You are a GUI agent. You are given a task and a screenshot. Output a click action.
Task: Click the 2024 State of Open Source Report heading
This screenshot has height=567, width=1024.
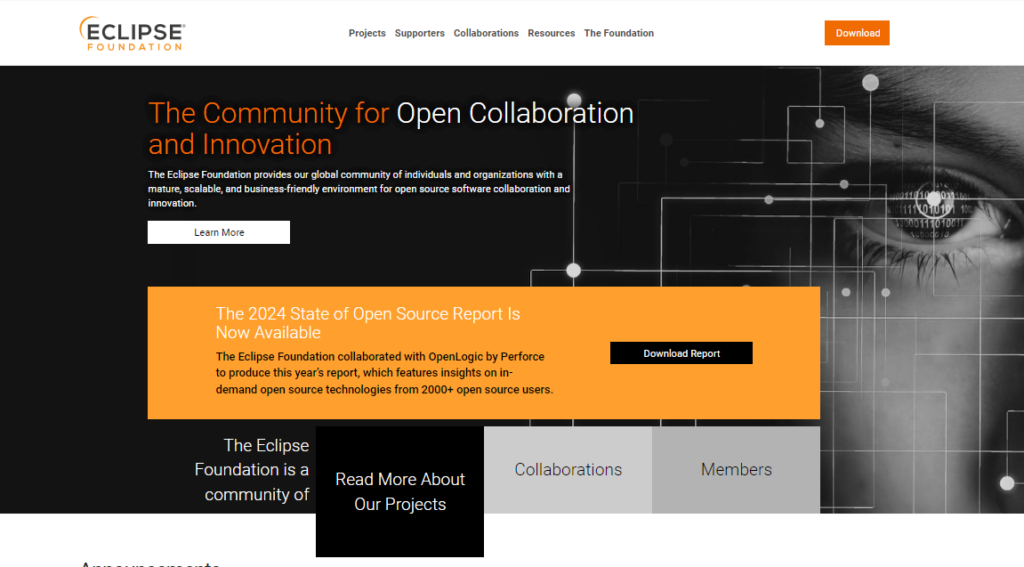pyautogui.click(x=368, y=323)
